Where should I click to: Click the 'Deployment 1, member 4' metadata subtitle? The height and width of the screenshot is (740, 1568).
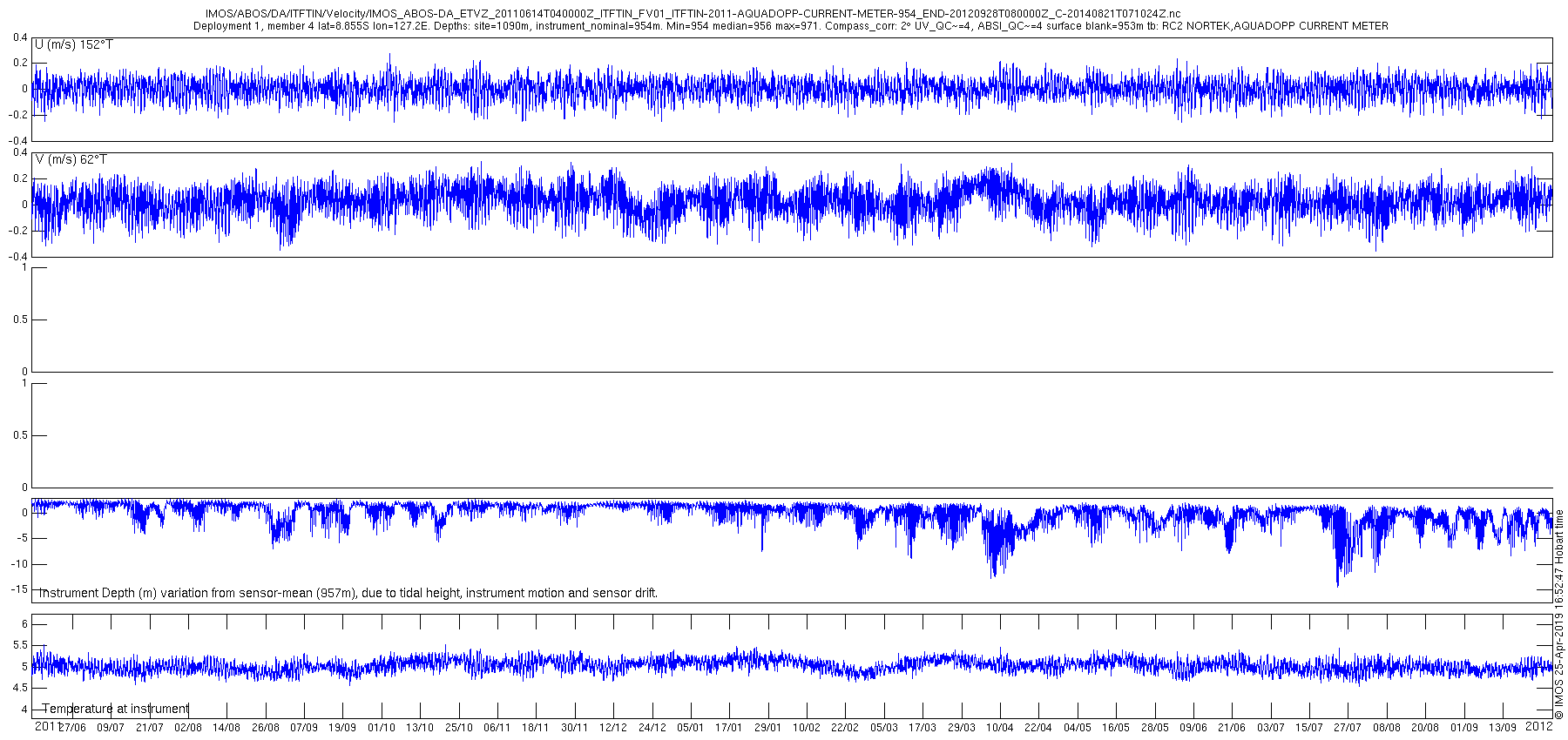[791, 26]
